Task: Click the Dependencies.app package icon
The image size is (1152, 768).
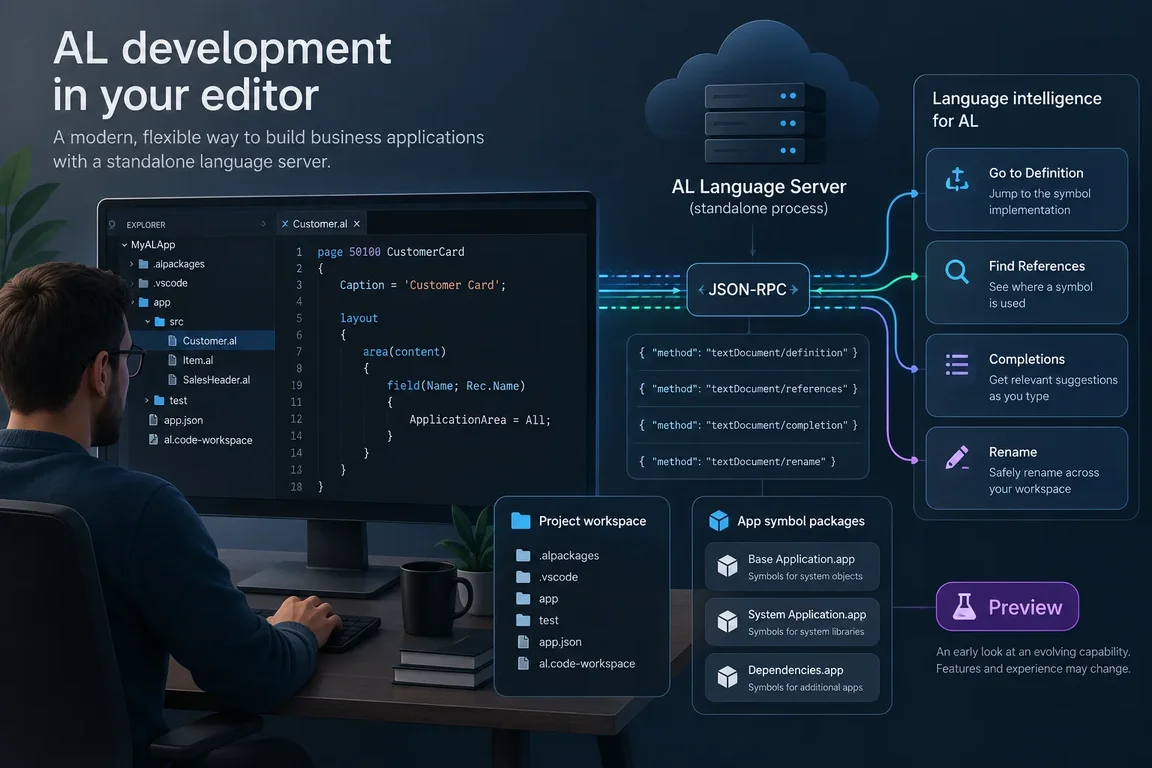Action: [x=727, y=677]
